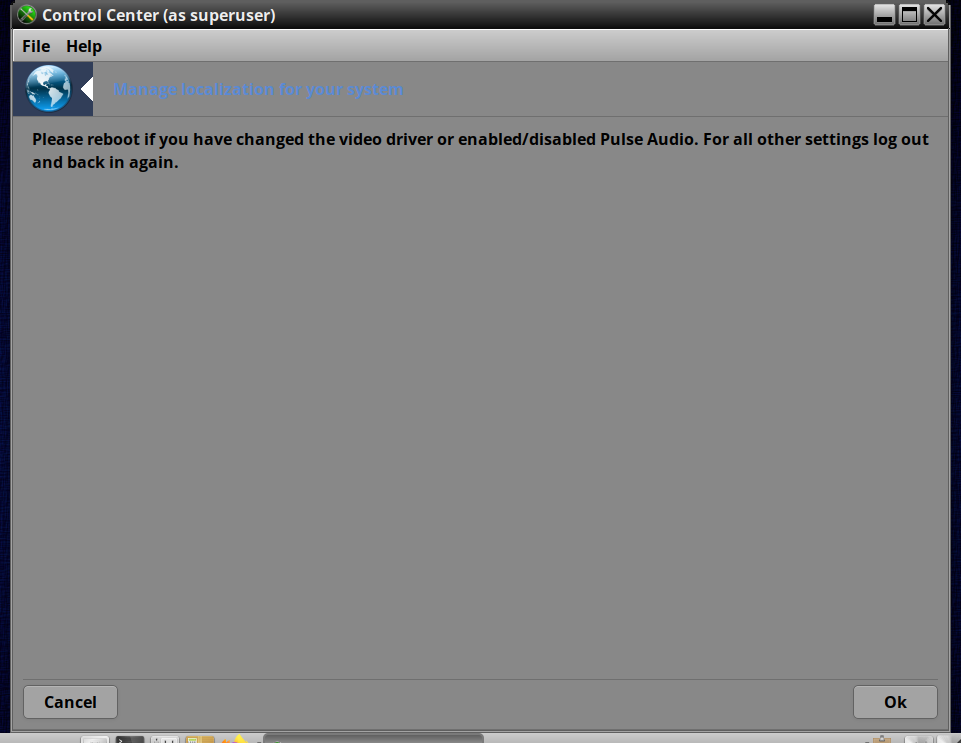
Task: Click the Control Center title bar text
Action: point(159,15)
